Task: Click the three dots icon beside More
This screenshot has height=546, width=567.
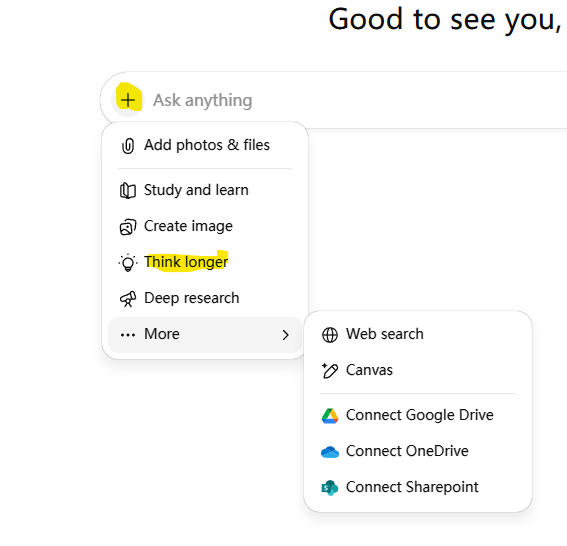Action: tap(128, 335)
